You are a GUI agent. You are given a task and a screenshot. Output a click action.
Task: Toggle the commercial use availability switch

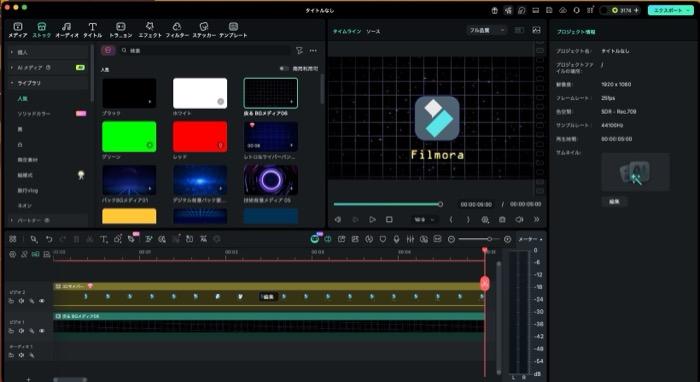click(x=283, y=69)
